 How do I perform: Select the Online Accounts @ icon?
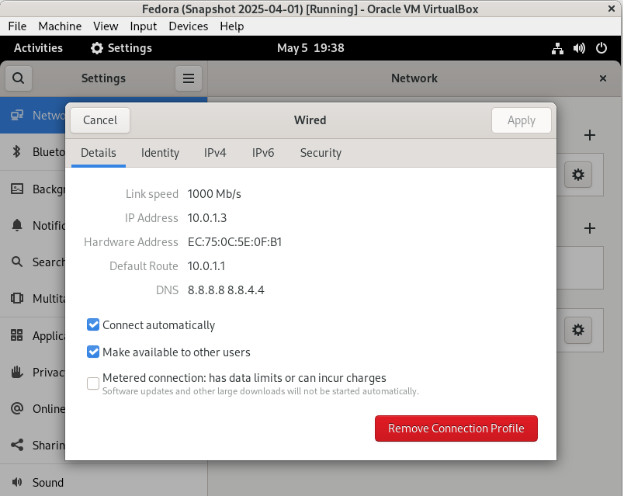(x=17, y=408)
